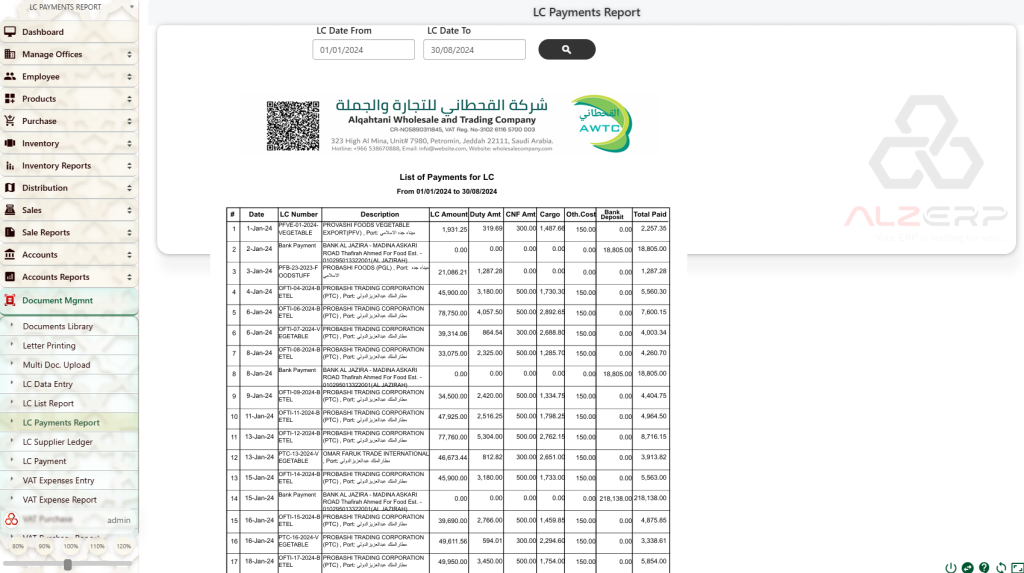Click the Distribution map icon
This screenshot has width=1024, height=573.
pos(10,188)
